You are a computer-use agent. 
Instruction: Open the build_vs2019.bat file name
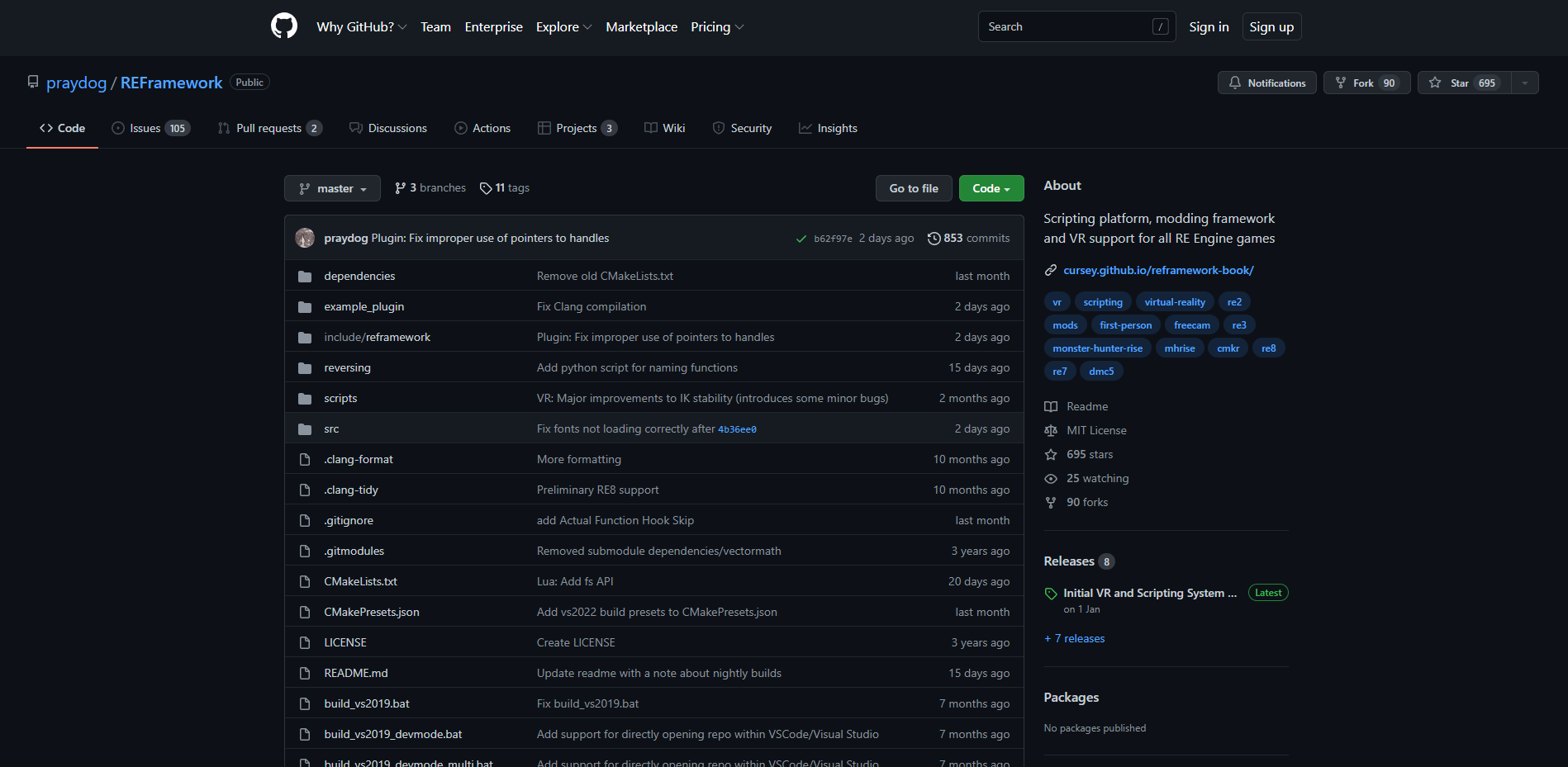367,703
